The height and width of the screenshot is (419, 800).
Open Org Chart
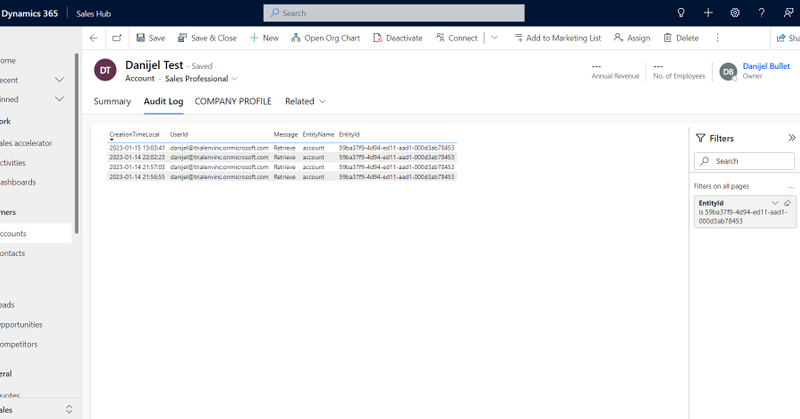[x=325, y=38]
